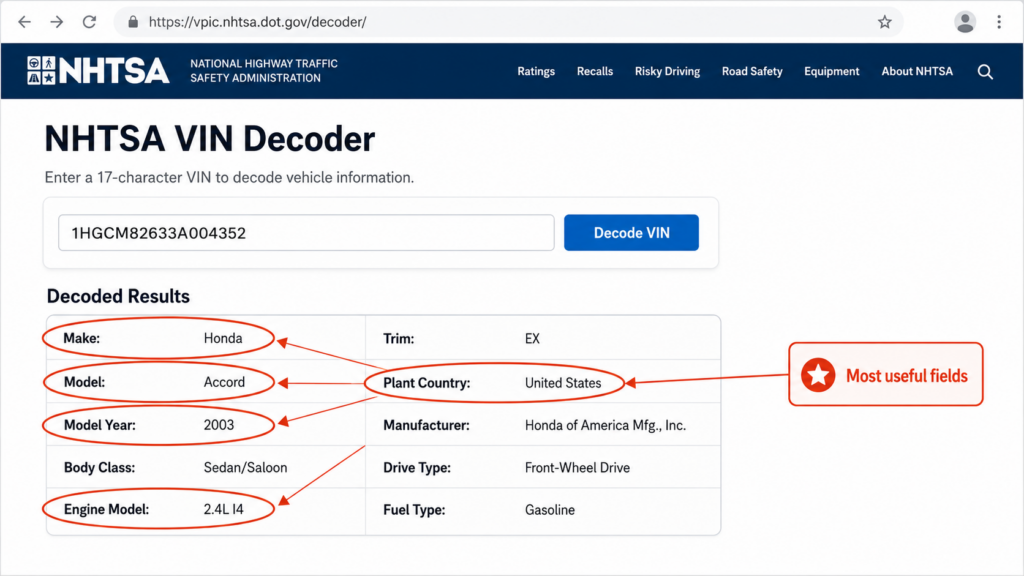Click the Model Year value 2003
This screenshot has width=1024, height=576.
click(x=219, y=425)
